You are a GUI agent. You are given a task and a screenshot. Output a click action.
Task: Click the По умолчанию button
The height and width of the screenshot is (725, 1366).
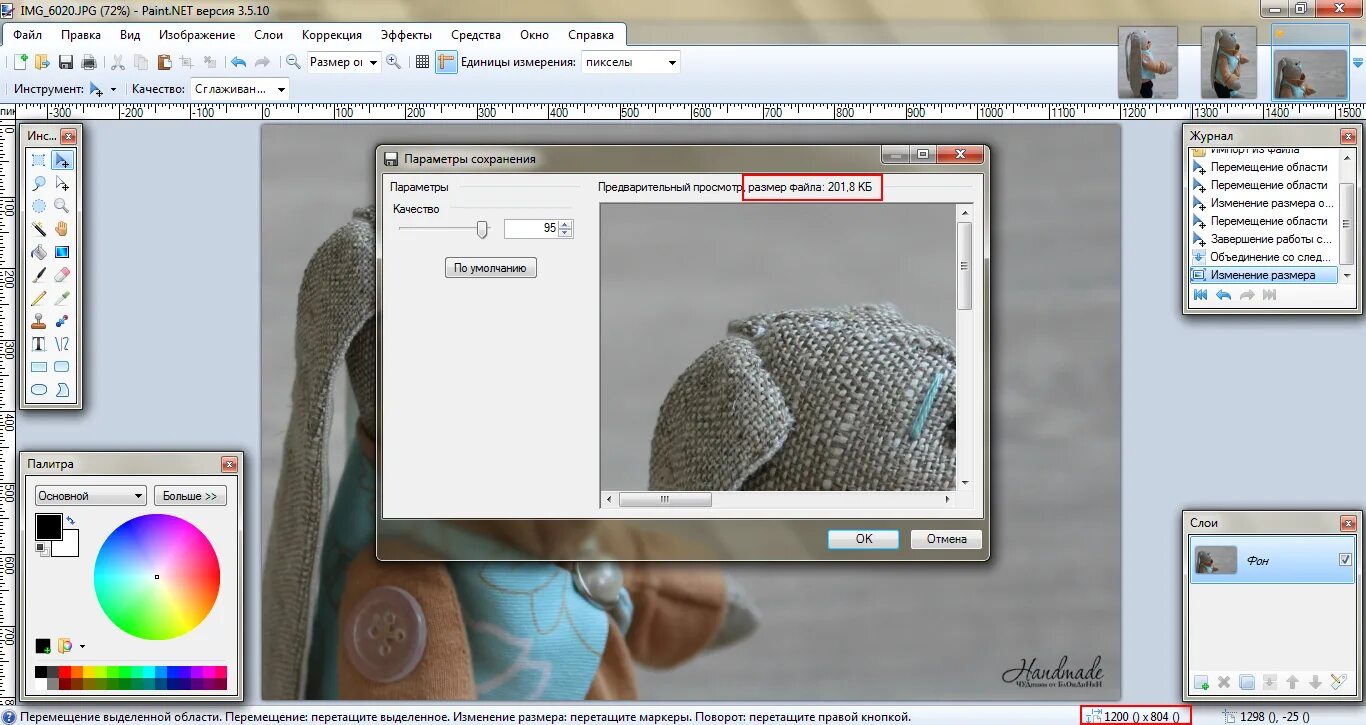pos(491,268)
